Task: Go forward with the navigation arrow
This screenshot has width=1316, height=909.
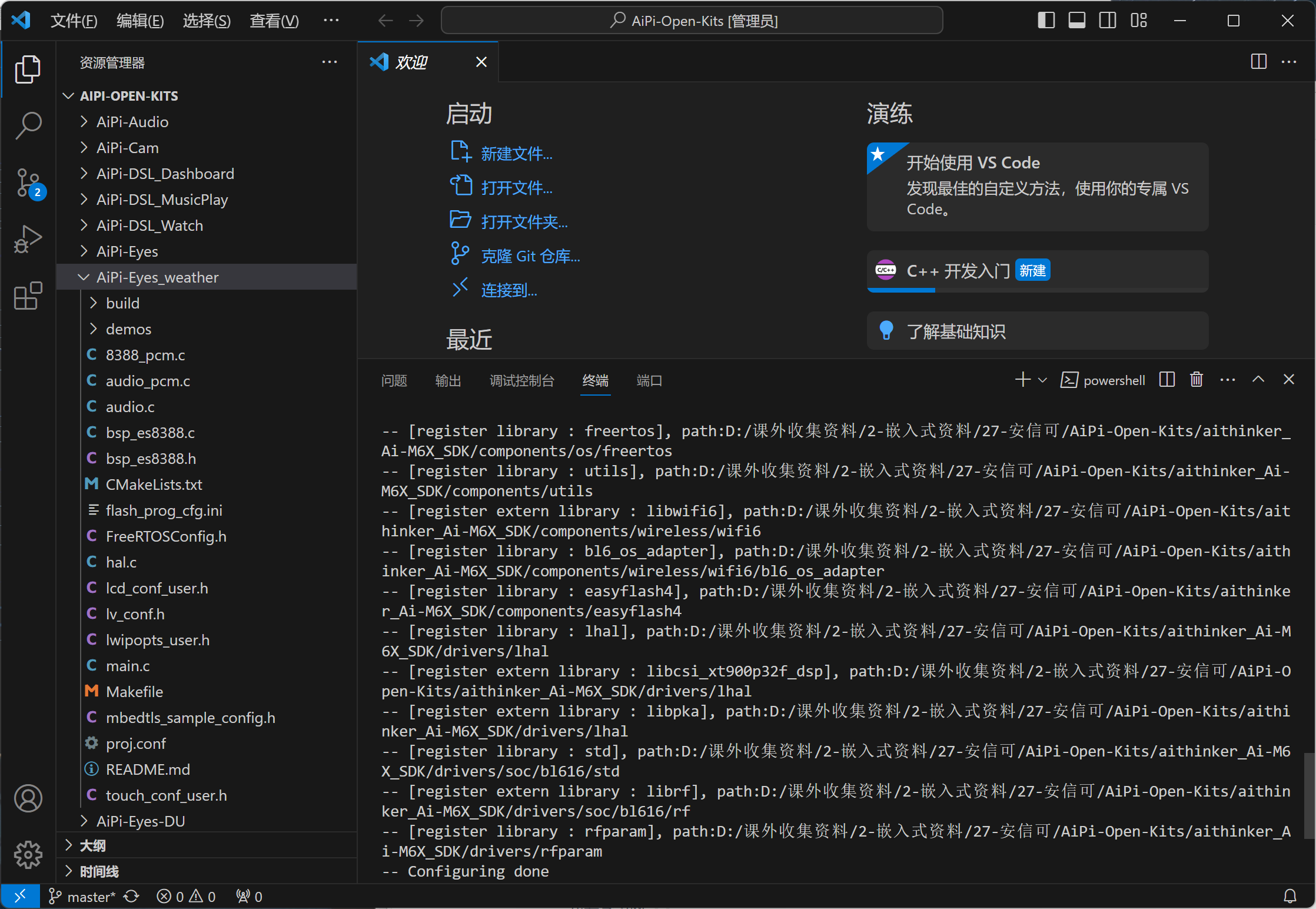Action: pos(417,21)
